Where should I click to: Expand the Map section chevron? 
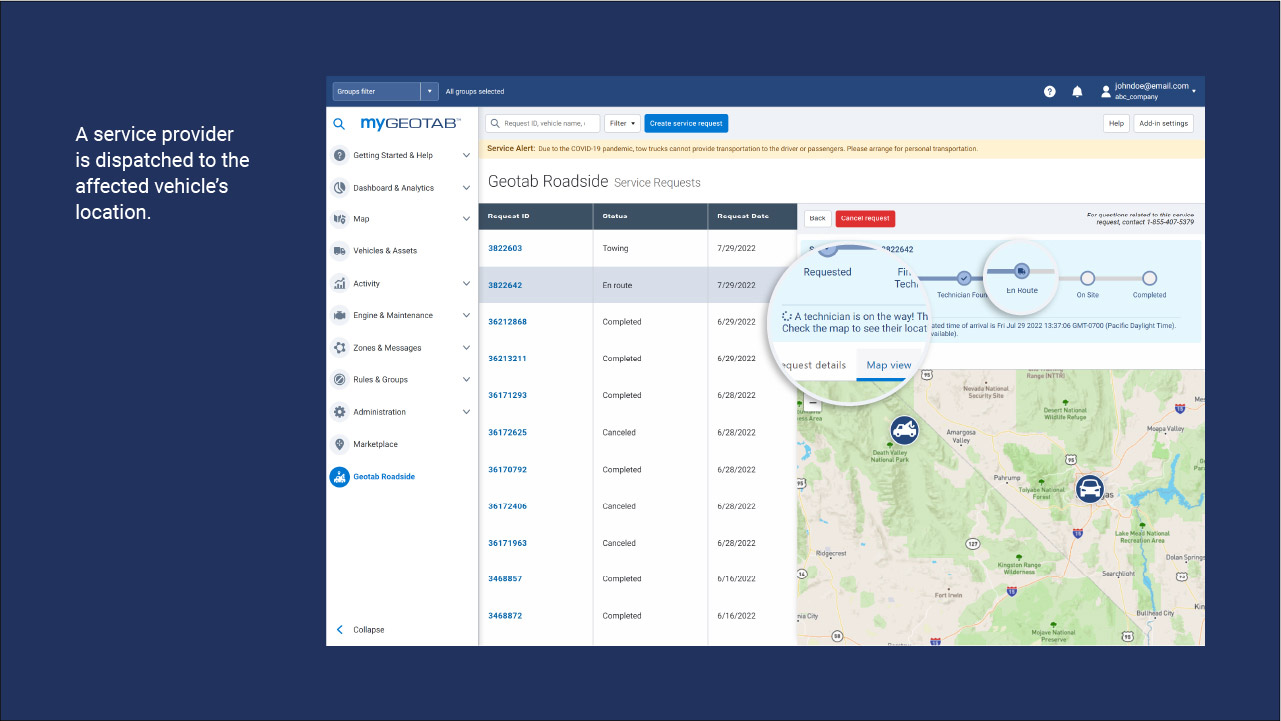click(466, 219)
